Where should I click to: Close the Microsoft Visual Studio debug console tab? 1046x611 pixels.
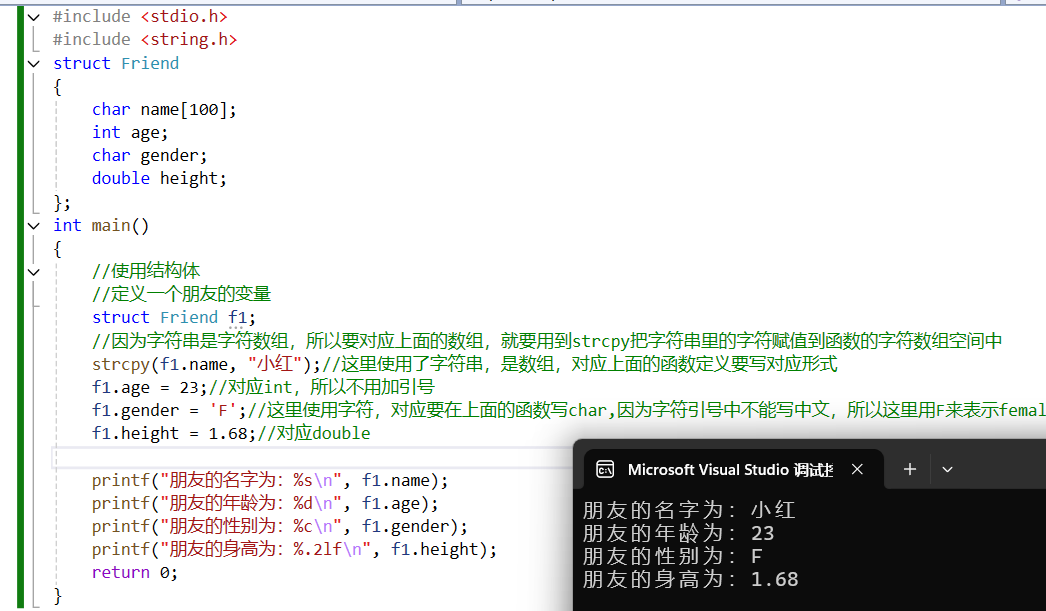pos(857,470)
